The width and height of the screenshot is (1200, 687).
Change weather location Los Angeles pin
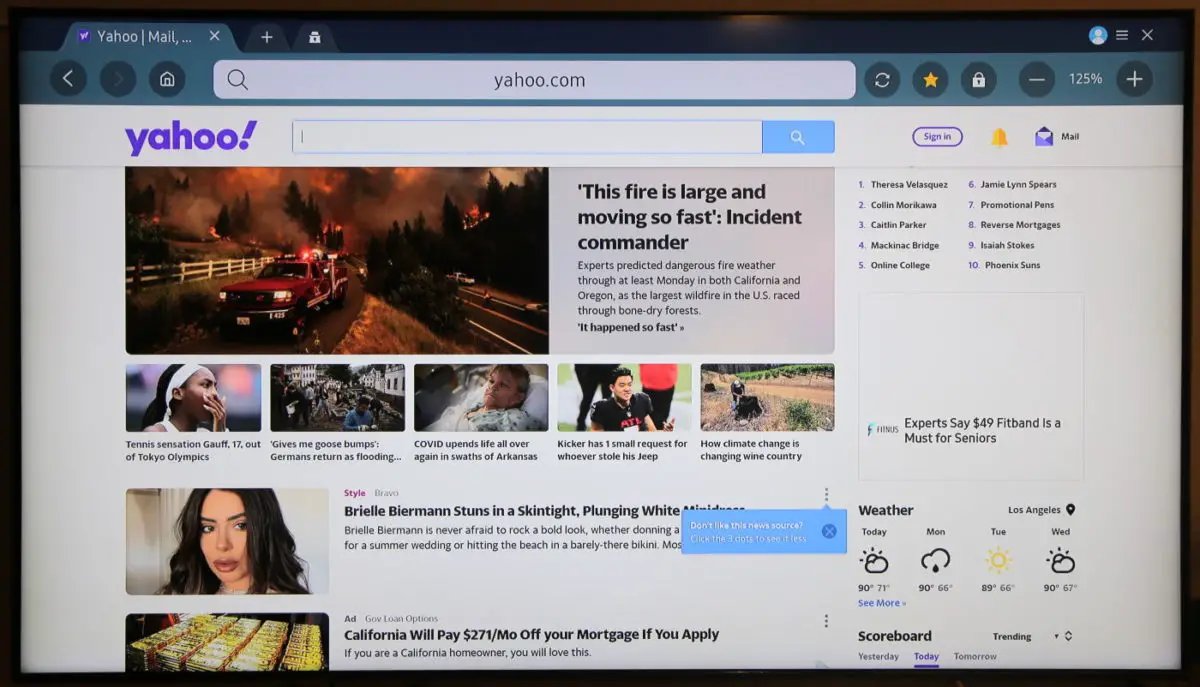pos(1071,510)
